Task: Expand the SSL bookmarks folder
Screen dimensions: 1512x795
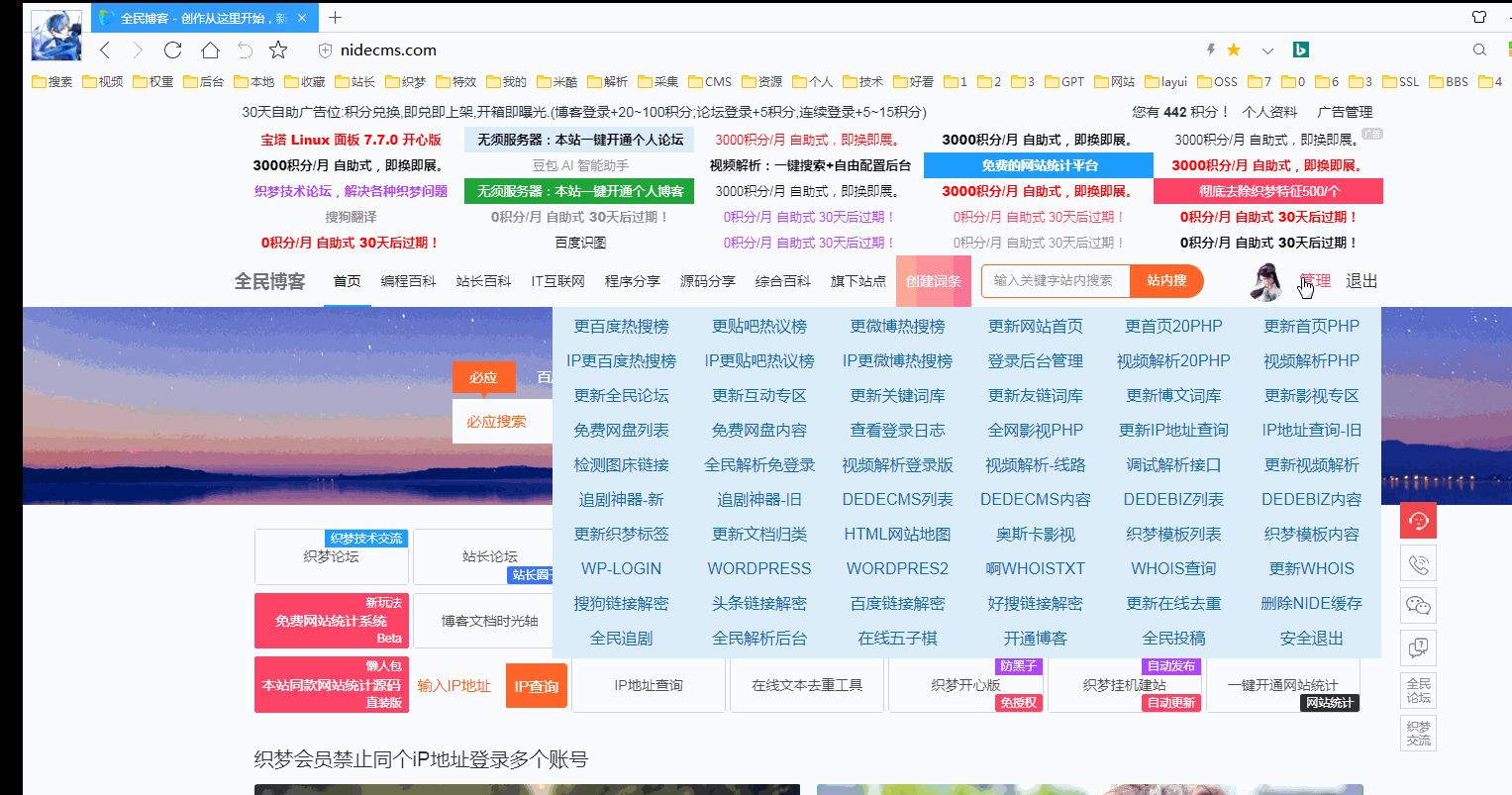Action: tap(1400, 81)
